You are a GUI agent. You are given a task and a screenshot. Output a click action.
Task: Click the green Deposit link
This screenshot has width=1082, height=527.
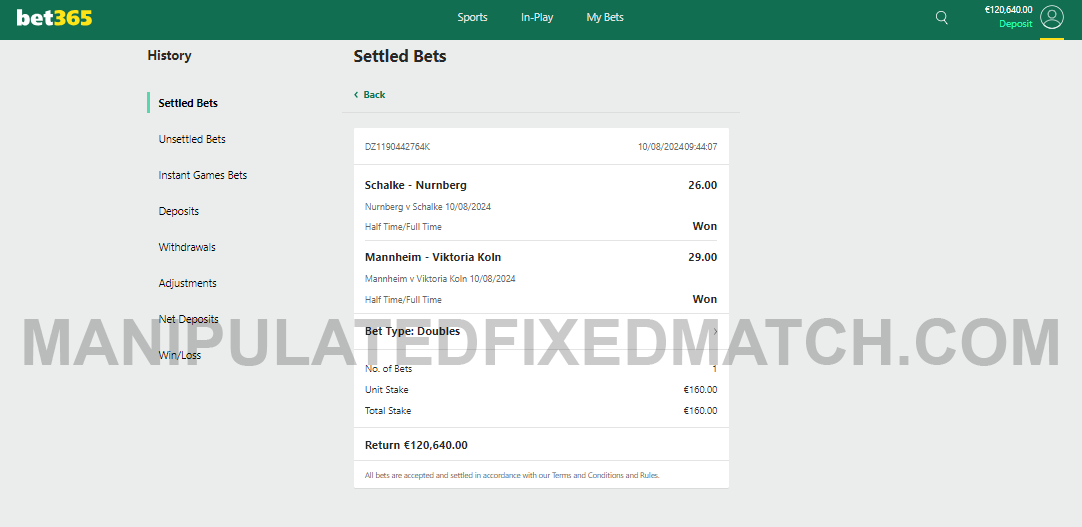[1016, 23]
